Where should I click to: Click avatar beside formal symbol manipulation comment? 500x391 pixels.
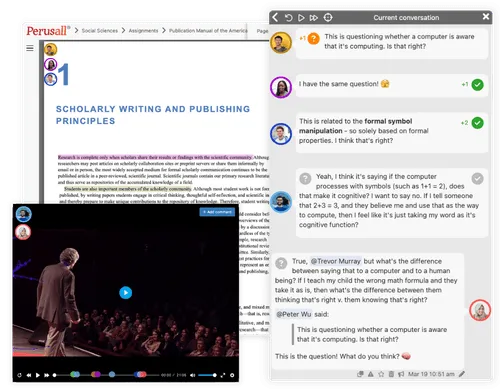coord(281,134)
